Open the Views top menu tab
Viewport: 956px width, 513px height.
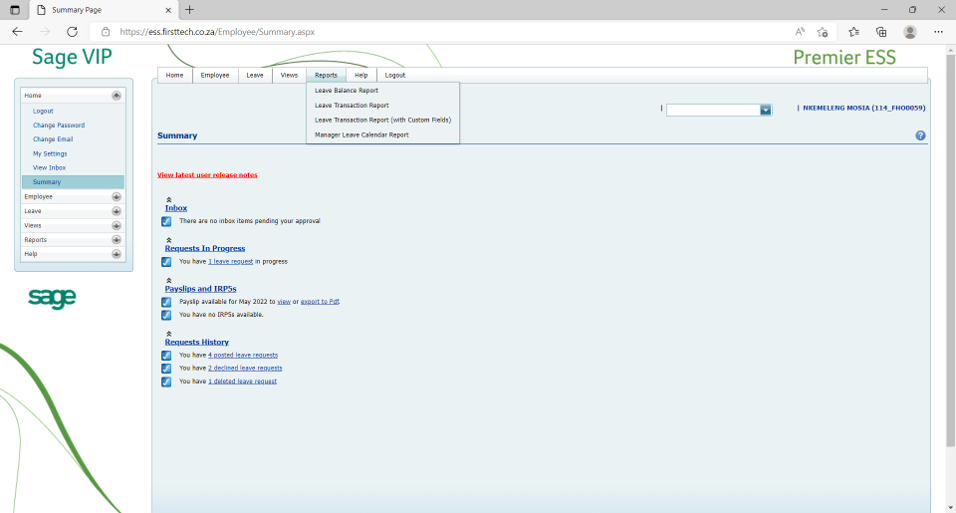click(289, 75)
